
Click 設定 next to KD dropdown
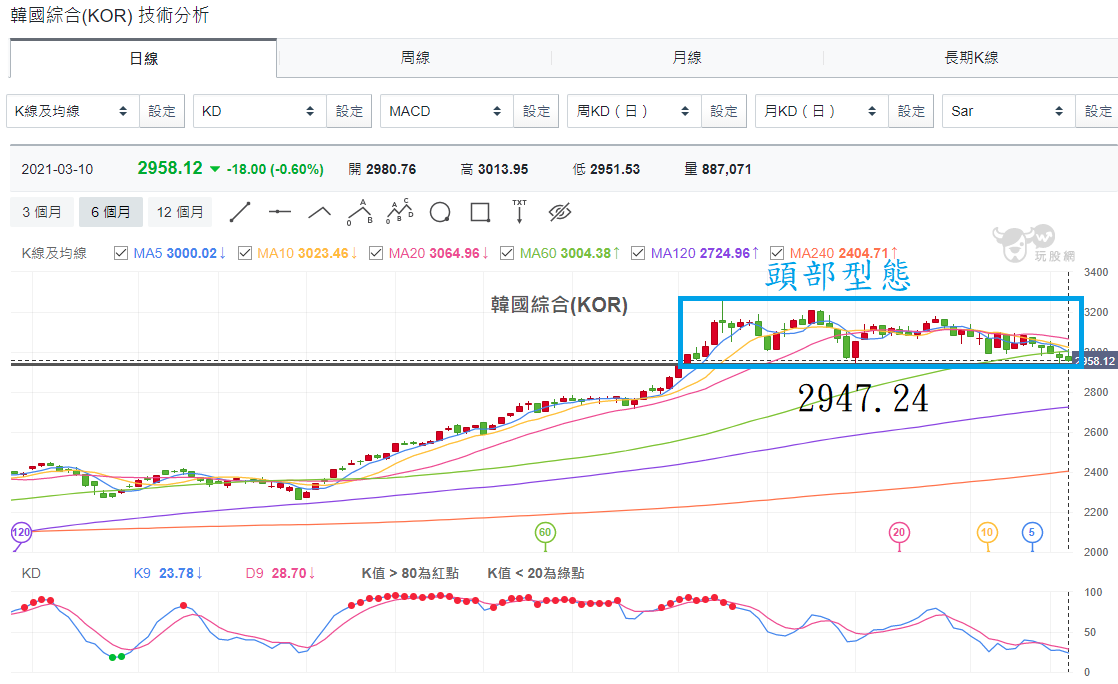(x=349, y=111)
